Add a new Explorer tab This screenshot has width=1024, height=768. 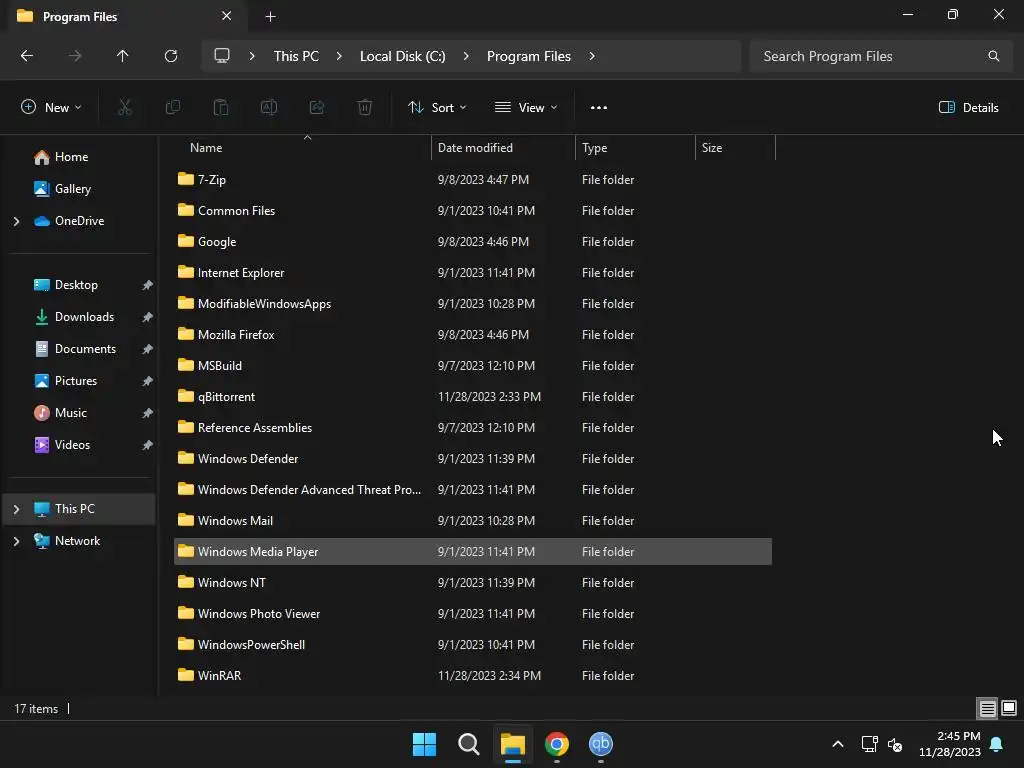[270, 16]
